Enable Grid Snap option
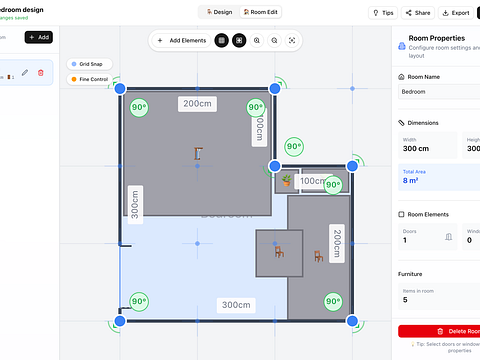Image resolution: width=480 pixels, height=360 pixels. point(89,64)
